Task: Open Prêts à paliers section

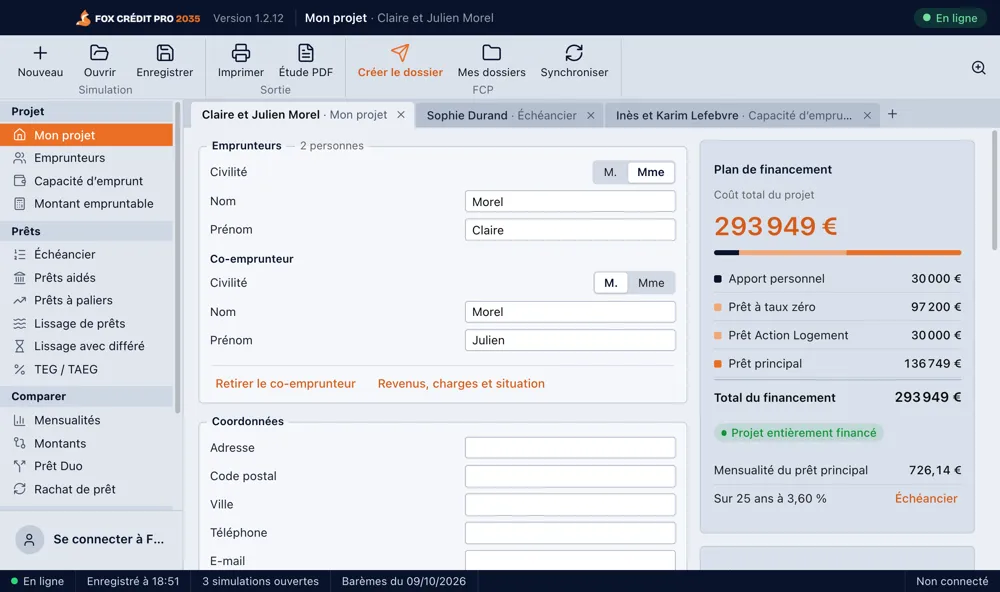Action: tap(87, 300)
